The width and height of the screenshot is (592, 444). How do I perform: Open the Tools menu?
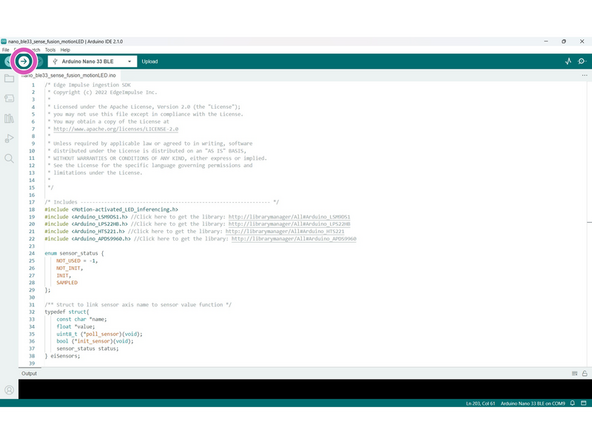point(50,50)
